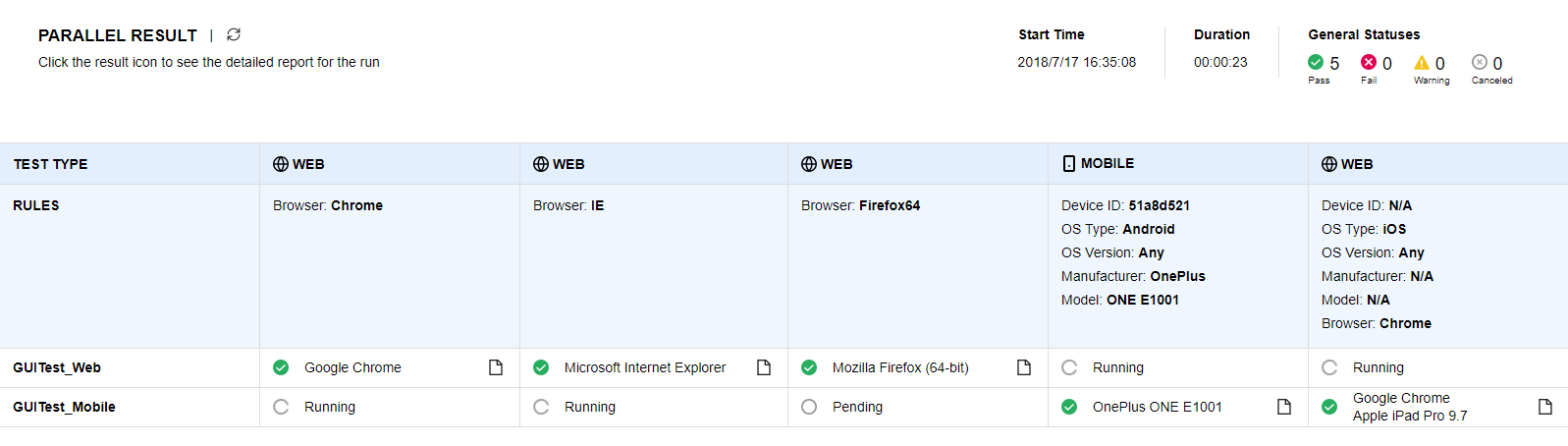Click the Pass status count icon

click(x=1316, y=63)
